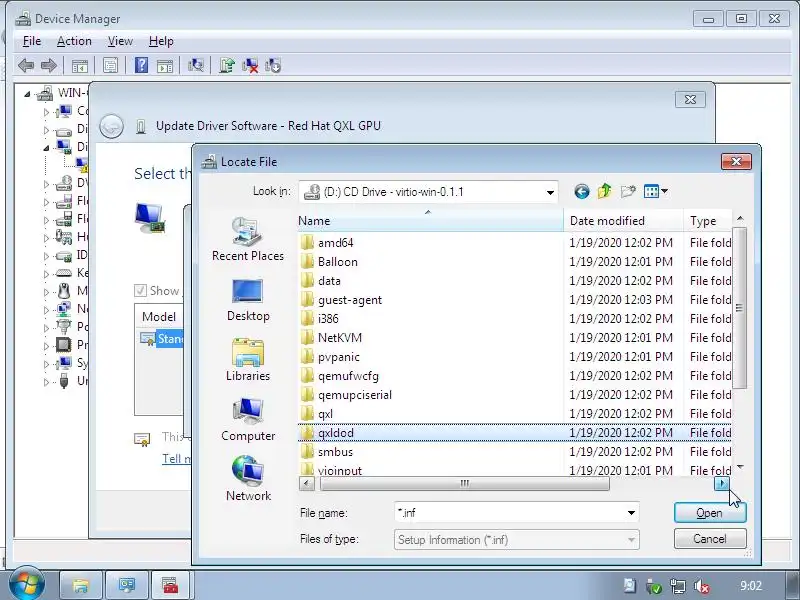Select Libraries in the places bar
Viewport: 800px width, 600px height.
(248, 360)
